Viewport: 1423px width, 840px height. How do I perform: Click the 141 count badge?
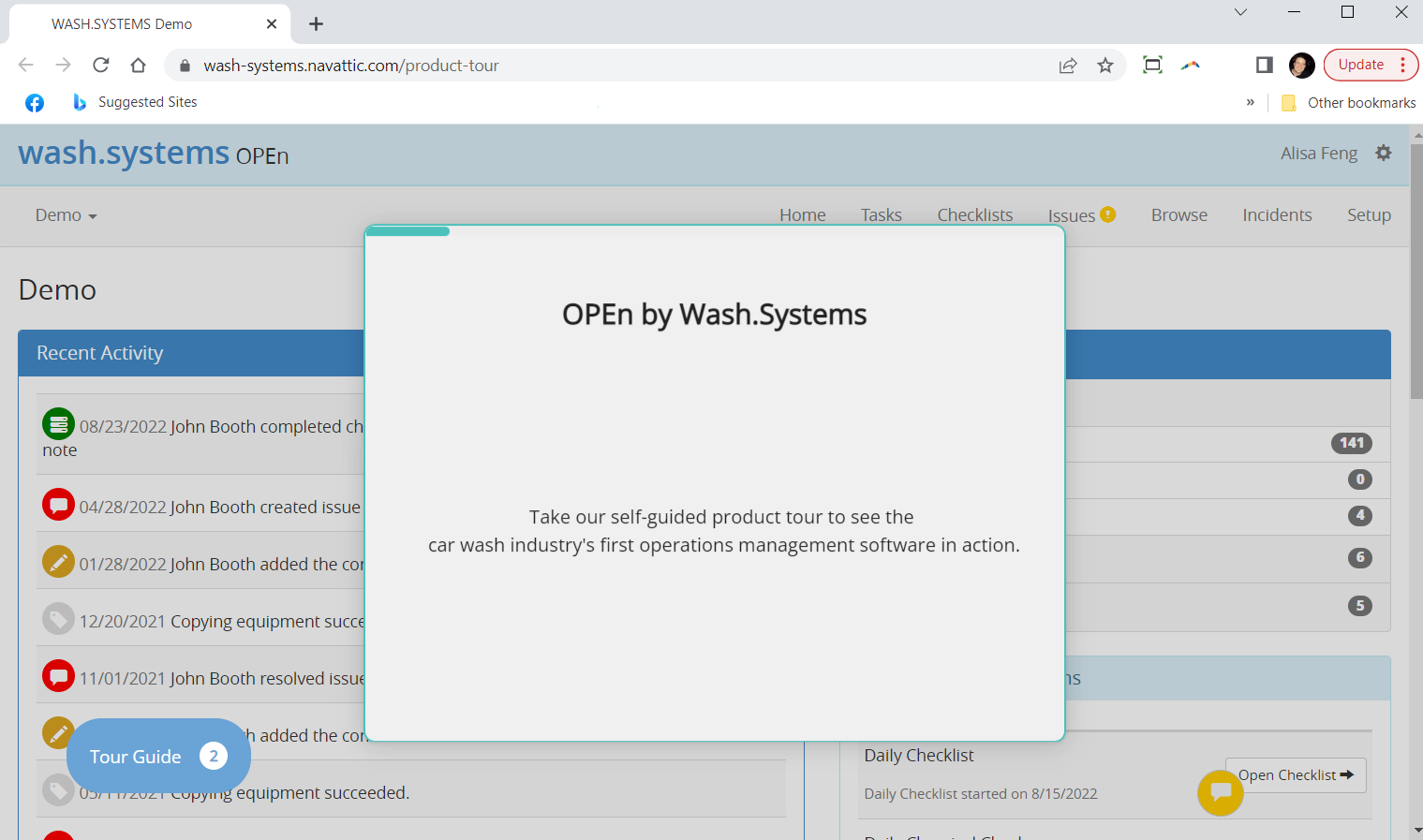[1351, 443]
